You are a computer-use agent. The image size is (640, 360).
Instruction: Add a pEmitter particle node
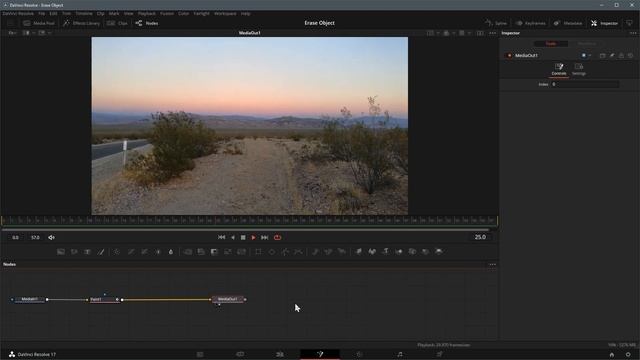pos(315,252)
